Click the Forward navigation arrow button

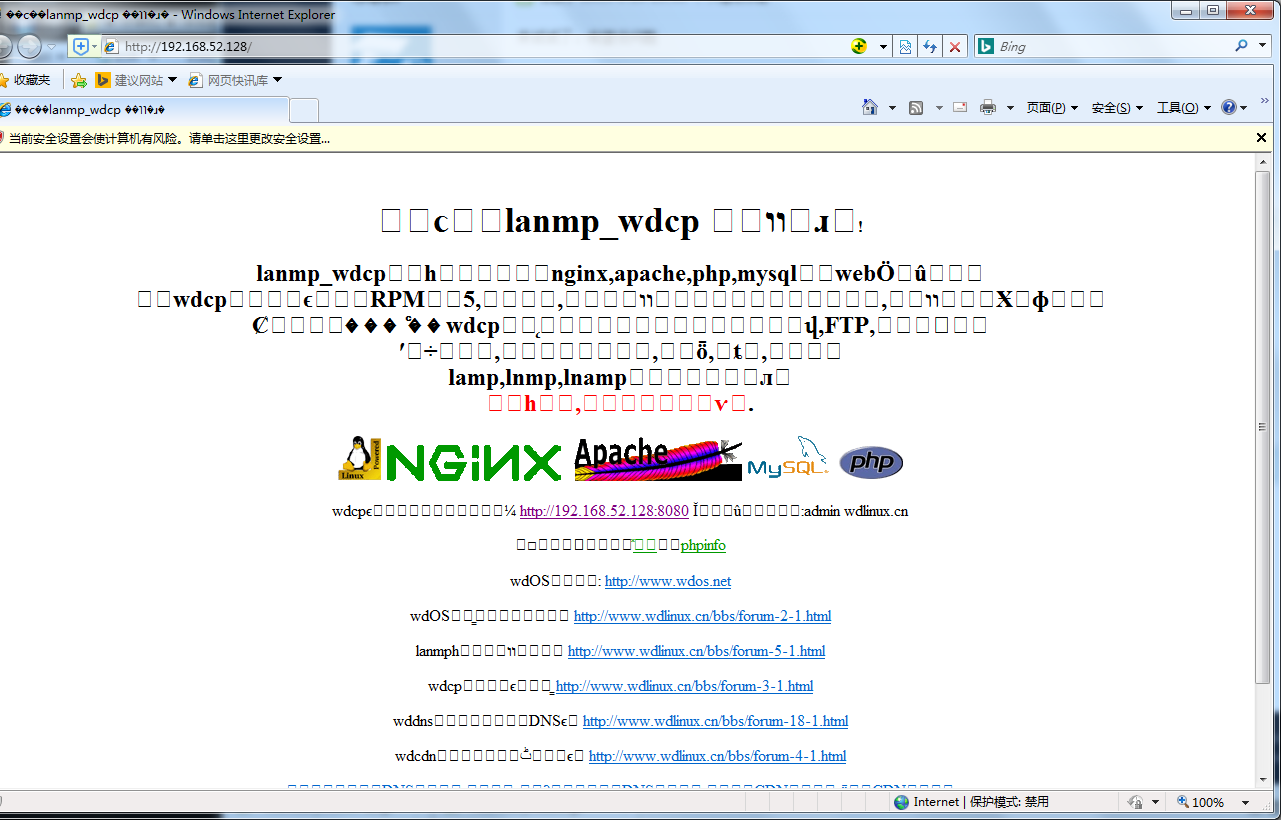coord(30,46)
